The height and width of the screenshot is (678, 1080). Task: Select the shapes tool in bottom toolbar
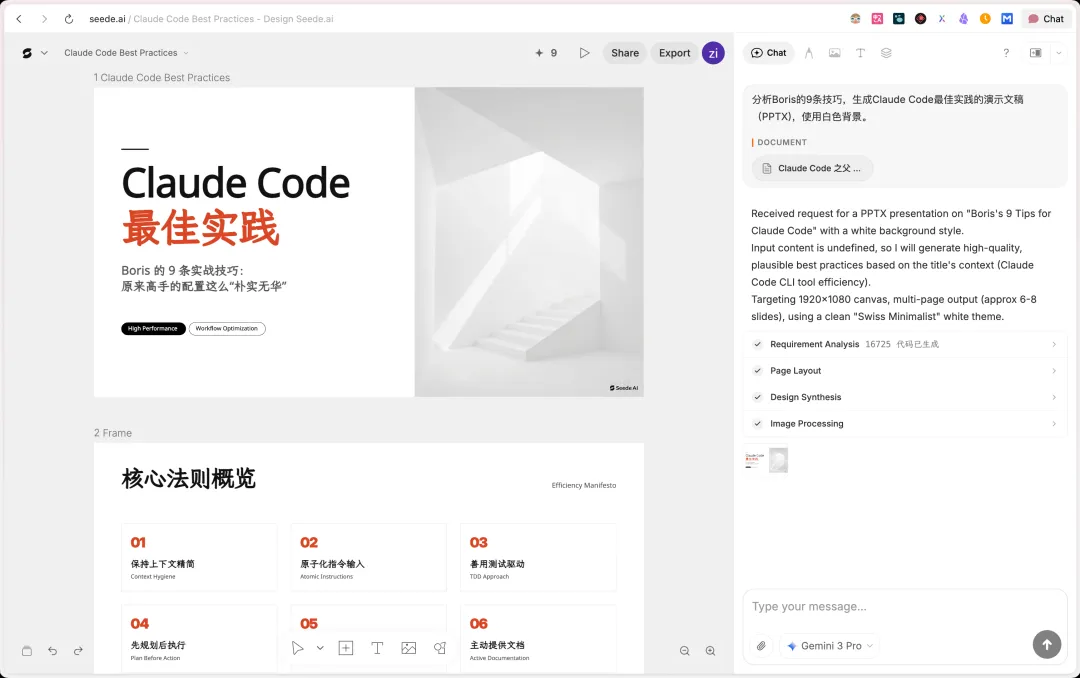[x=439, y=648]
